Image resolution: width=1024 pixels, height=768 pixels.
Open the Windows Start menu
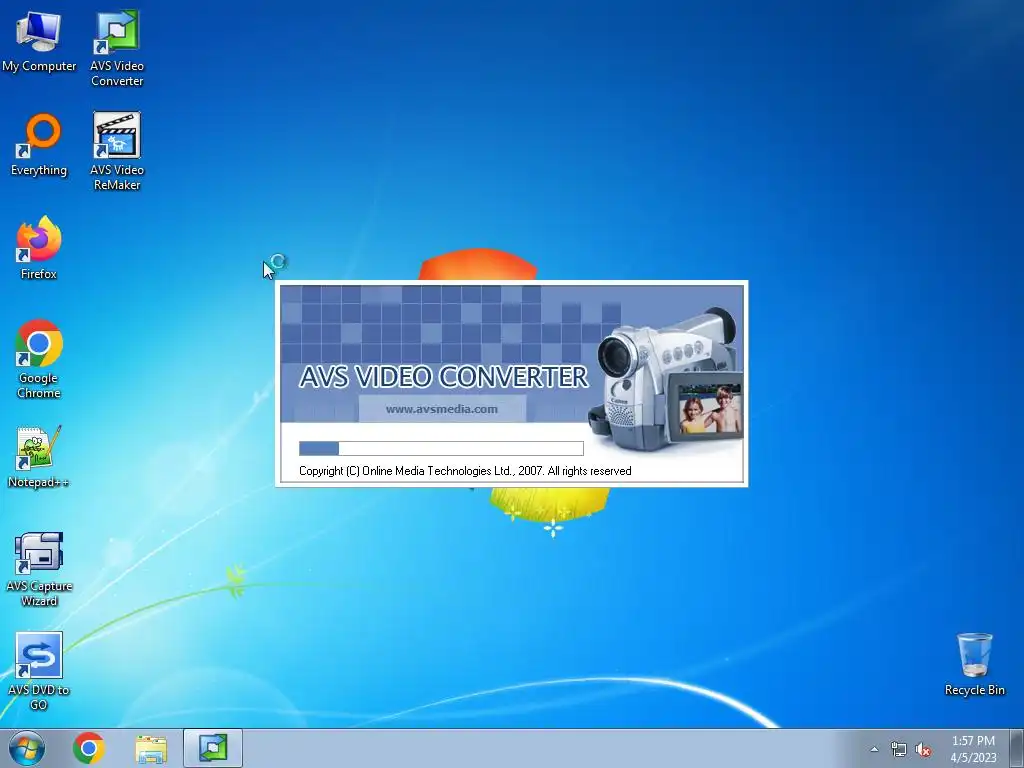click(x=27, y=748)
